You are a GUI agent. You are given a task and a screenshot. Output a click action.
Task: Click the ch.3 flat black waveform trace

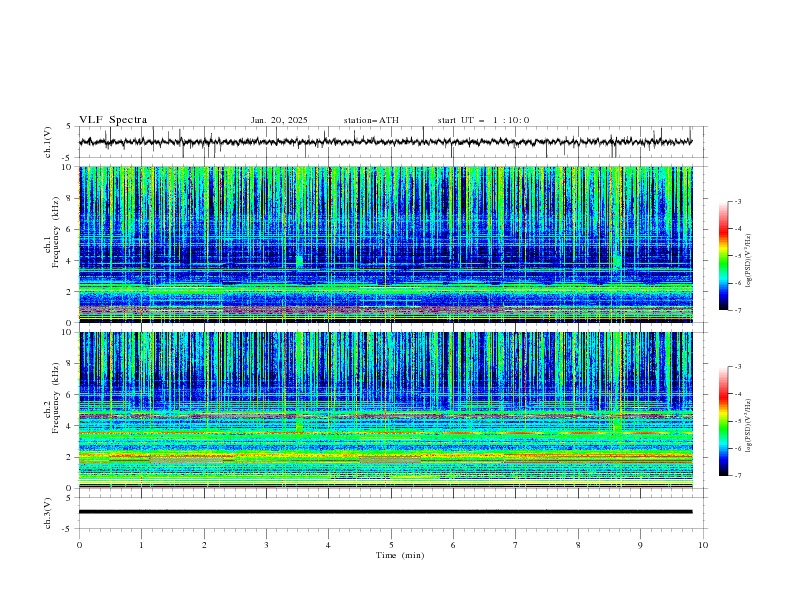click(385, 512)
